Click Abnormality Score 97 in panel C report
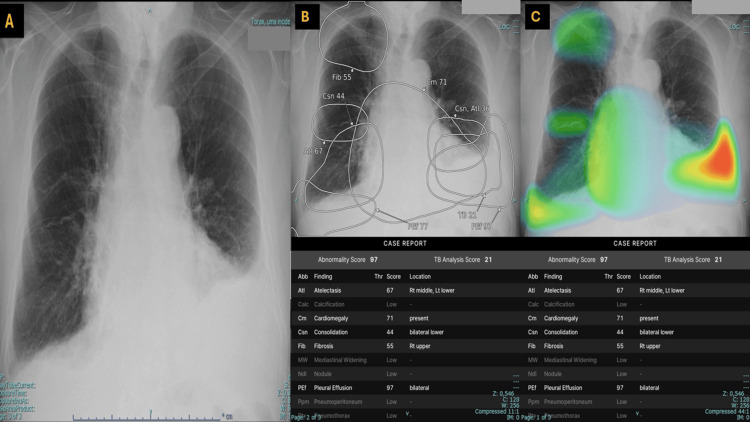Image resolution: width=750 pixels, height=422 pixels. click(x=578, y=260)
